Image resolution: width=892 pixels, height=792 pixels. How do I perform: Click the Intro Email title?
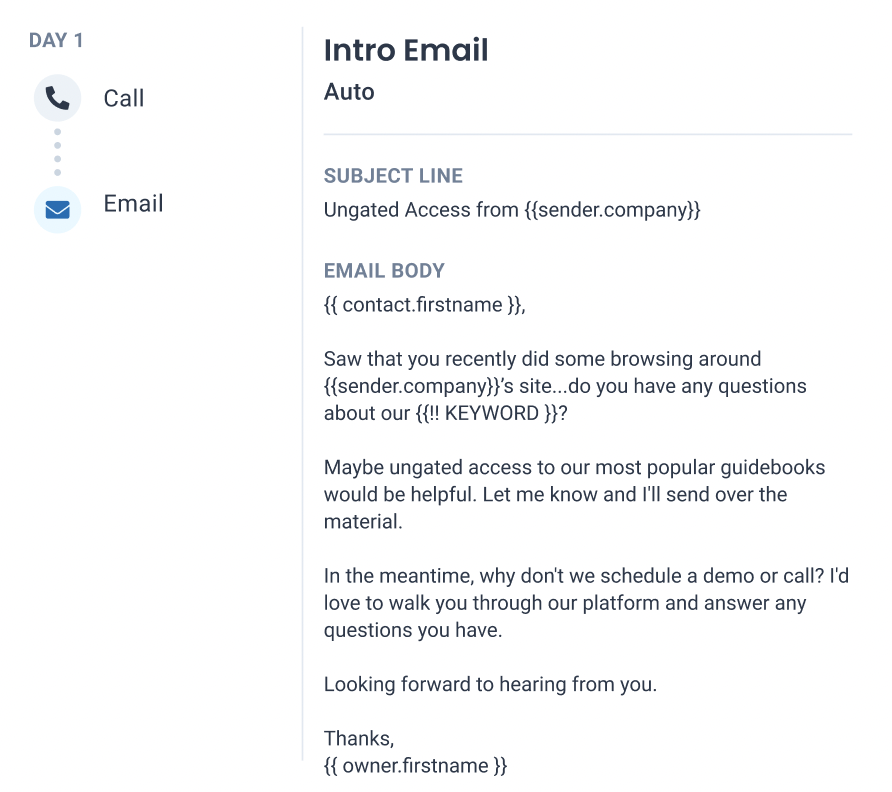coord(406,50)
